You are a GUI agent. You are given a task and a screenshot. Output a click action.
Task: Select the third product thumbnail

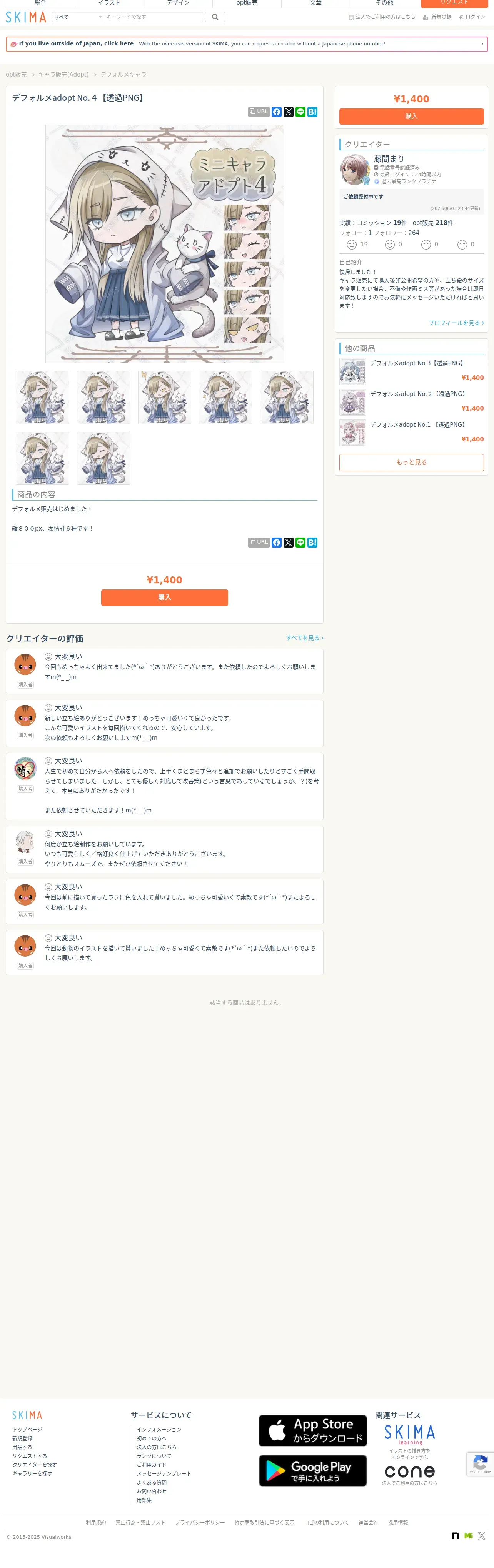[164, 398]
